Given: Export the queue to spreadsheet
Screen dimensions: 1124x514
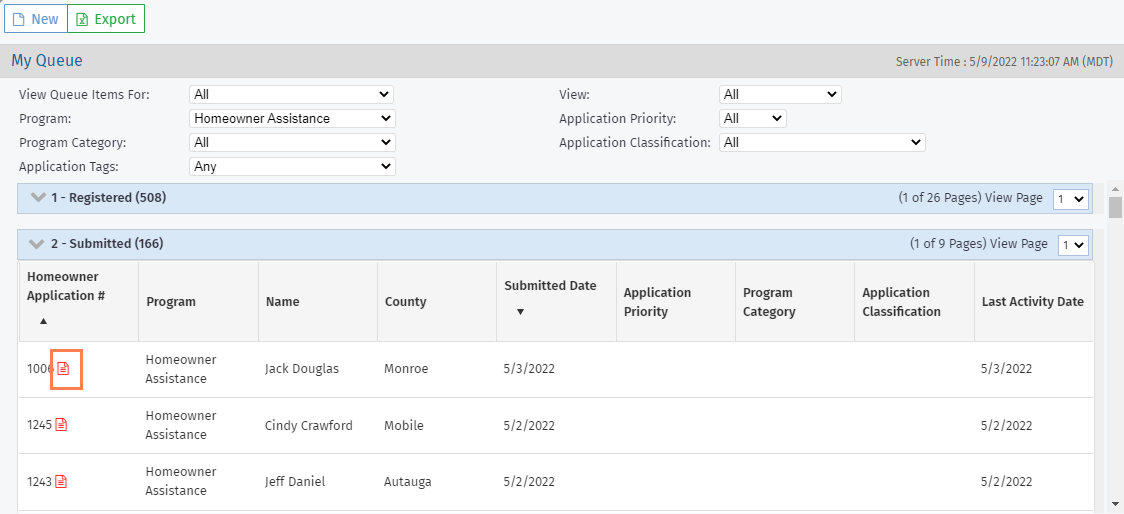Looking at the screenshot, I should tap(106, 19).
